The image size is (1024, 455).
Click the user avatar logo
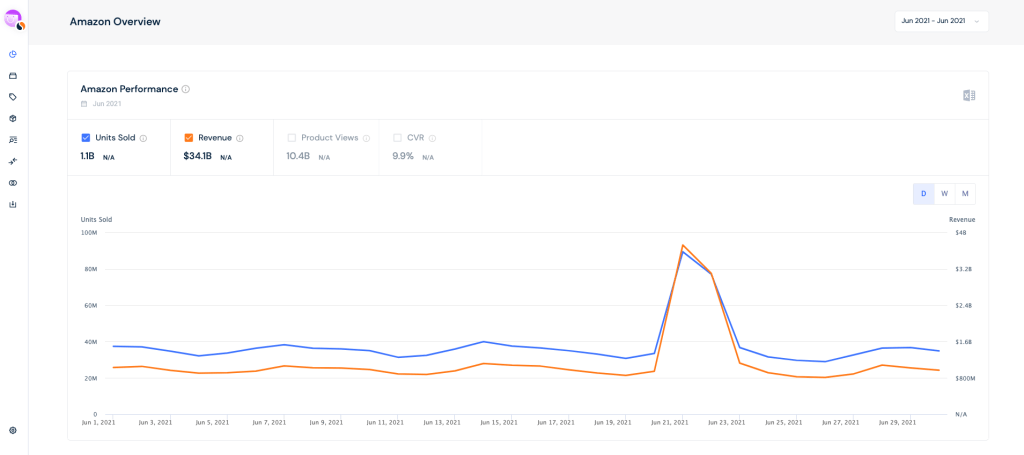click(14, 20)
